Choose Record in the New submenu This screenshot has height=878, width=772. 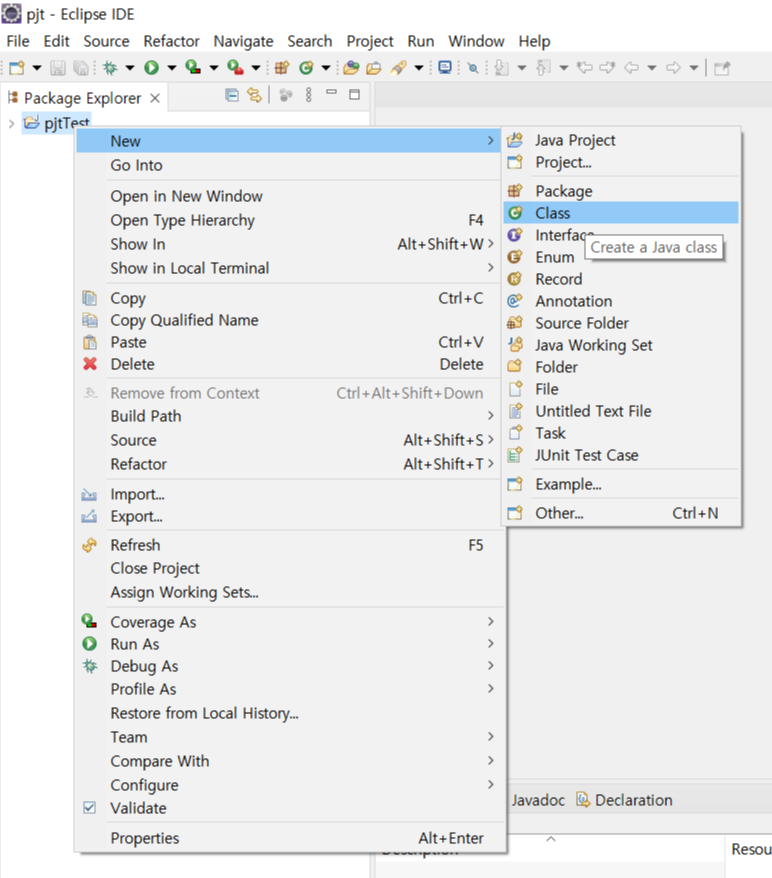(621, 279)
